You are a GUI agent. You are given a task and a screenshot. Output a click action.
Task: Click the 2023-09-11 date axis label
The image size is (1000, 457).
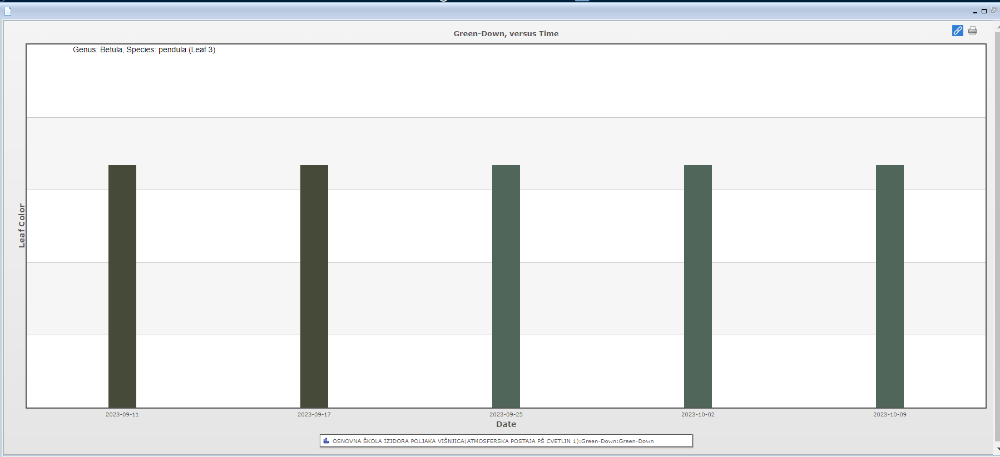pos(122,413)
